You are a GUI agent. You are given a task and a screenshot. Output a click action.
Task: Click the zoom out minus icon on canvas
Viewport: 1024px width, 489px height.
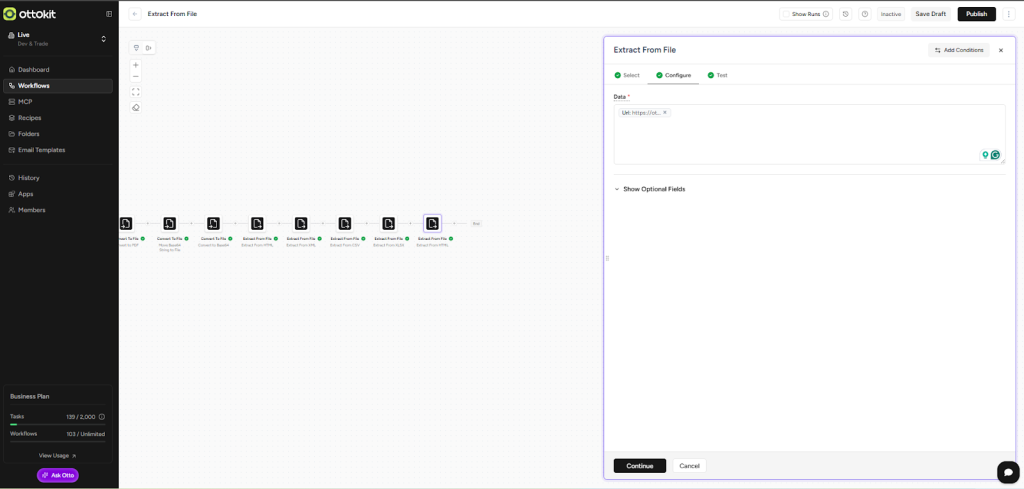pos(136,76)
